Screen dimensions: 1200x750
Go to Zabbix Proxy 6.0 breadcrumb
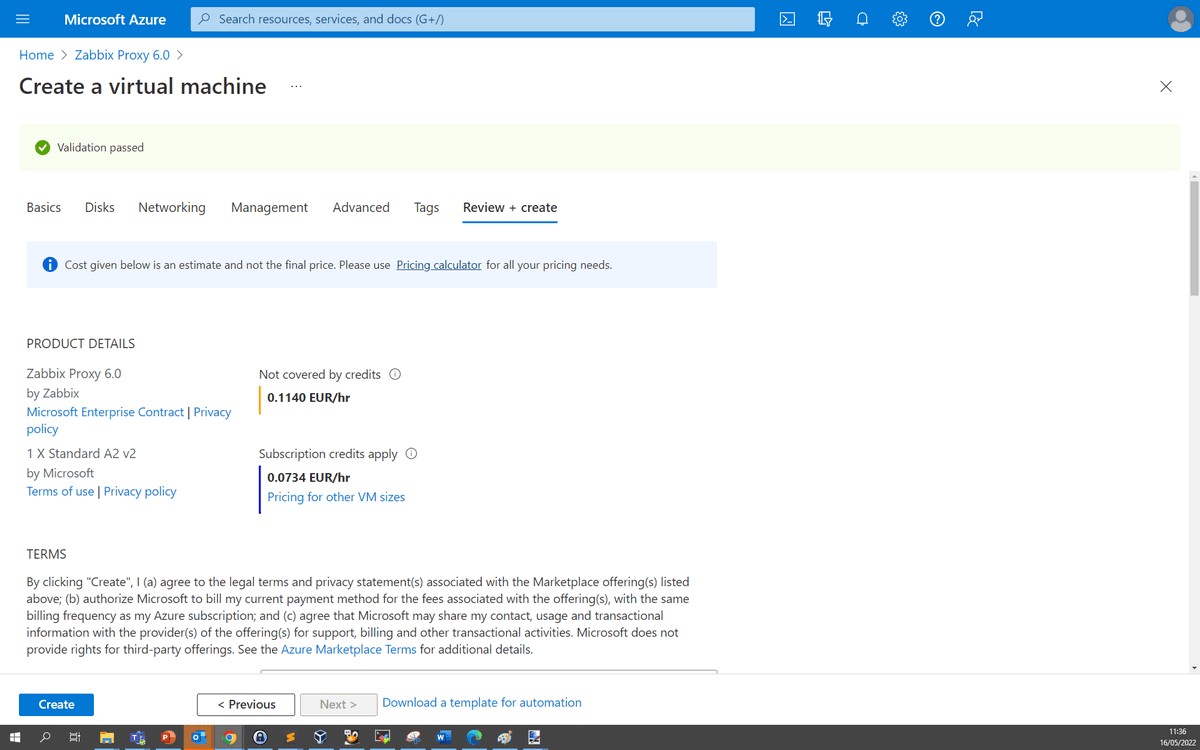pyautogui.click(x=122, y=55)
